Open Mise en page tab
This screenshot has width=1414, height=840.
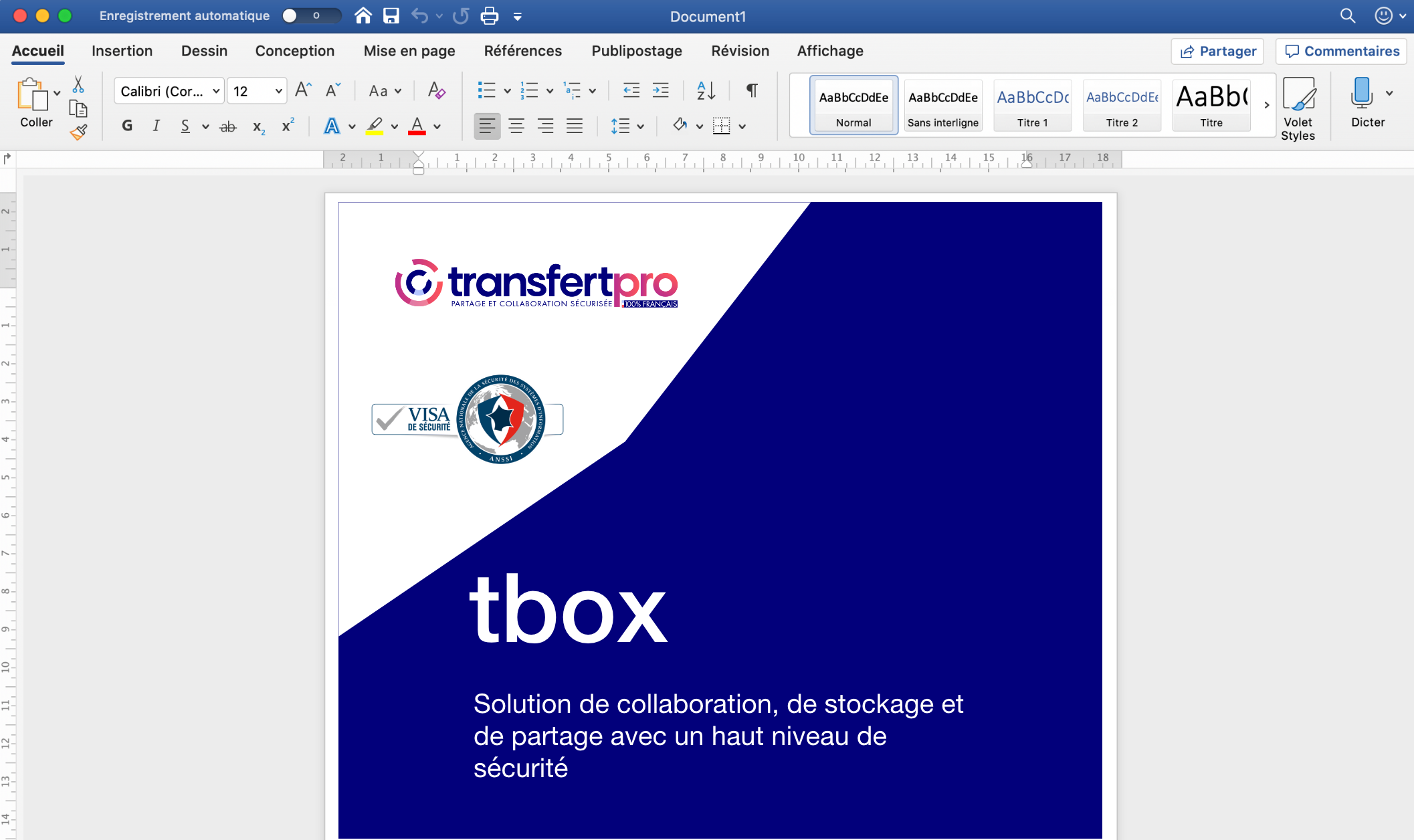tap(409, 51)
